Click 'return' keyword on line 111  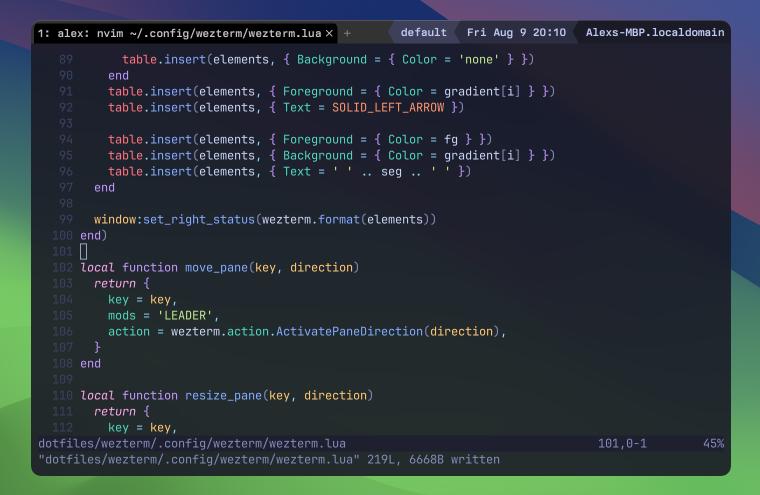114,412
